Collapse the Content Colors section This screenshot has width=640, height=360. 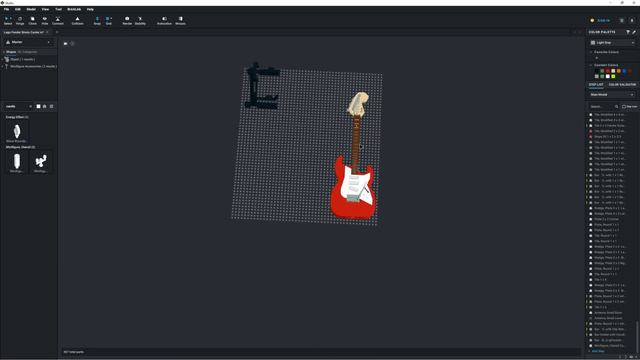tap(591, 65)
